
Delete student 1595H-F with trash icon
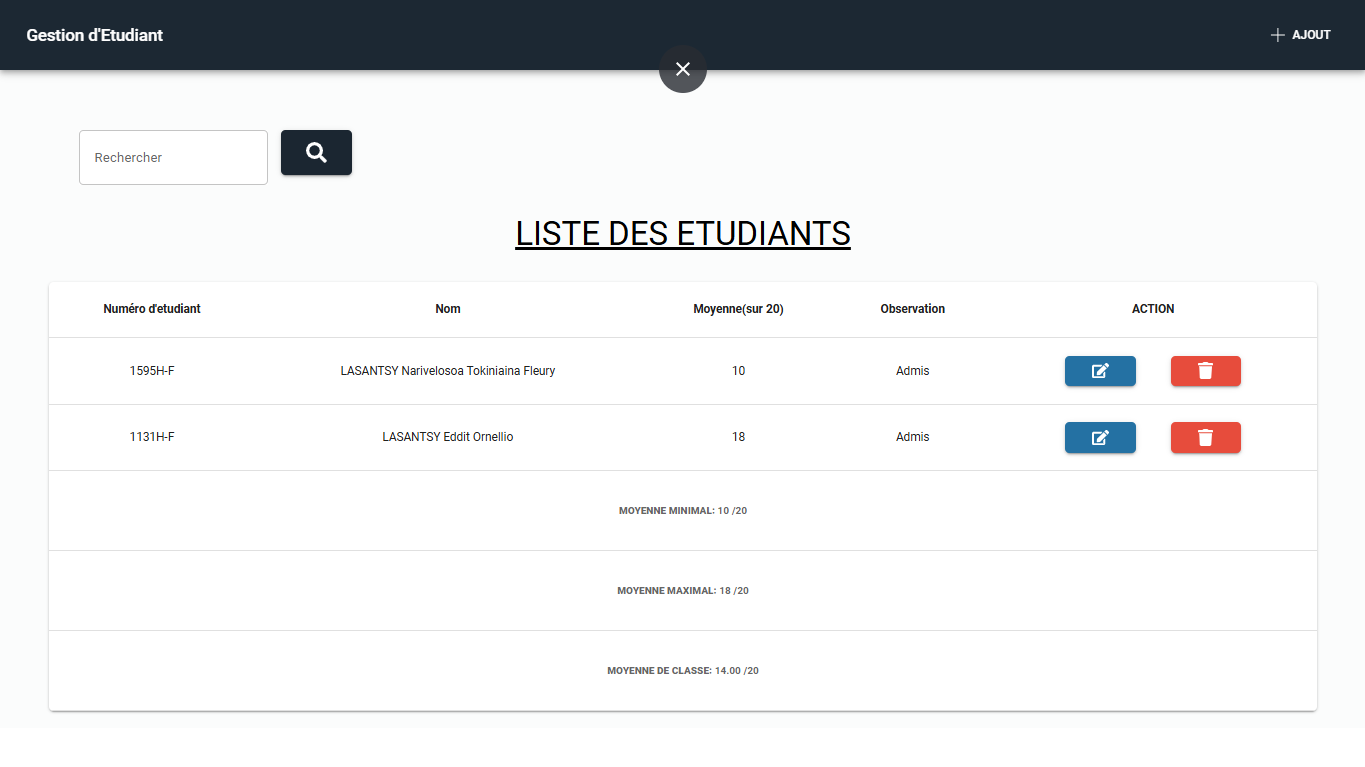pos(1206,371)
